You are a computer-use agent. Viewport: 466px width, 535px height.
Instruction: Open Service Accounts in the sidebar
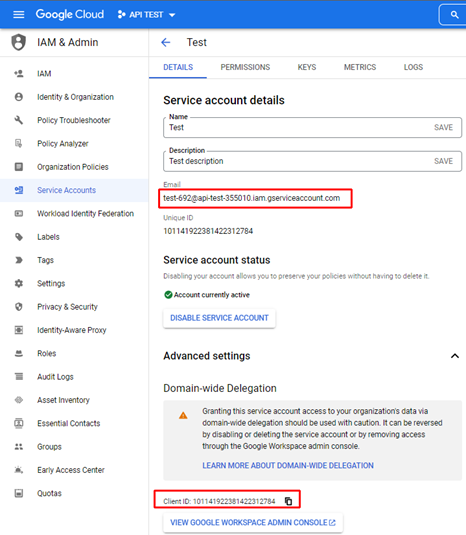[x=74, y=190]
